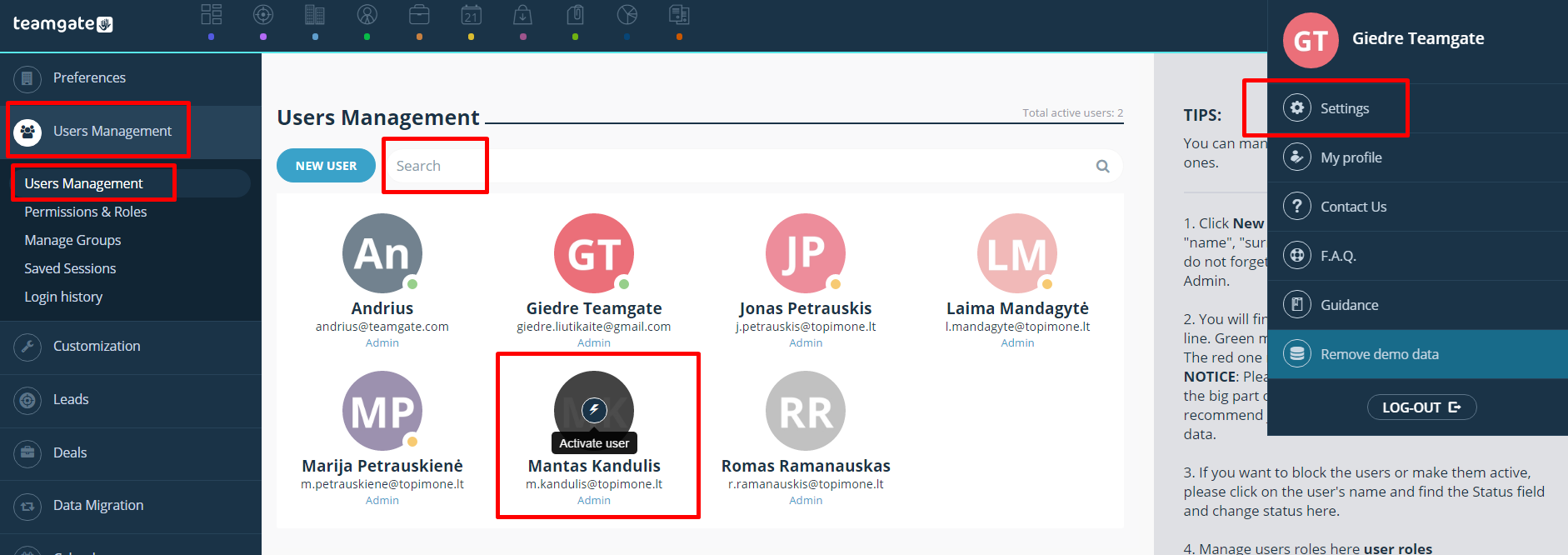Open Mantas Kandulis user name link
Viewport: 1568px width, 555px height.
point(594,466)
